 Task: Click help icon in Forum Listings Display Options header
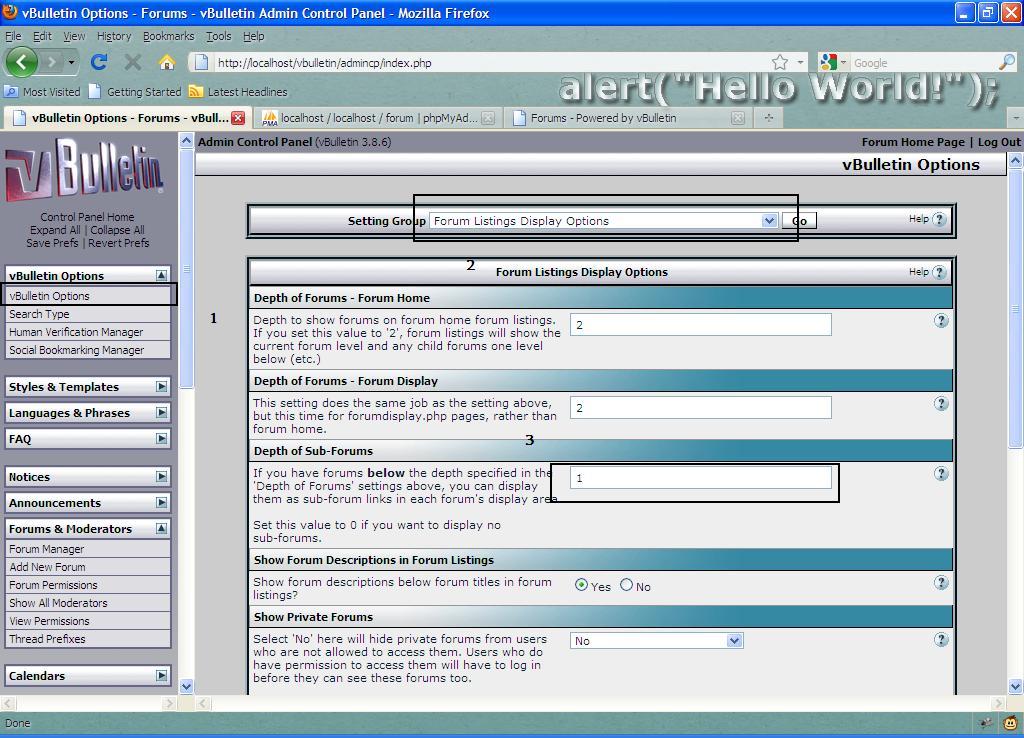click(939, 272)
